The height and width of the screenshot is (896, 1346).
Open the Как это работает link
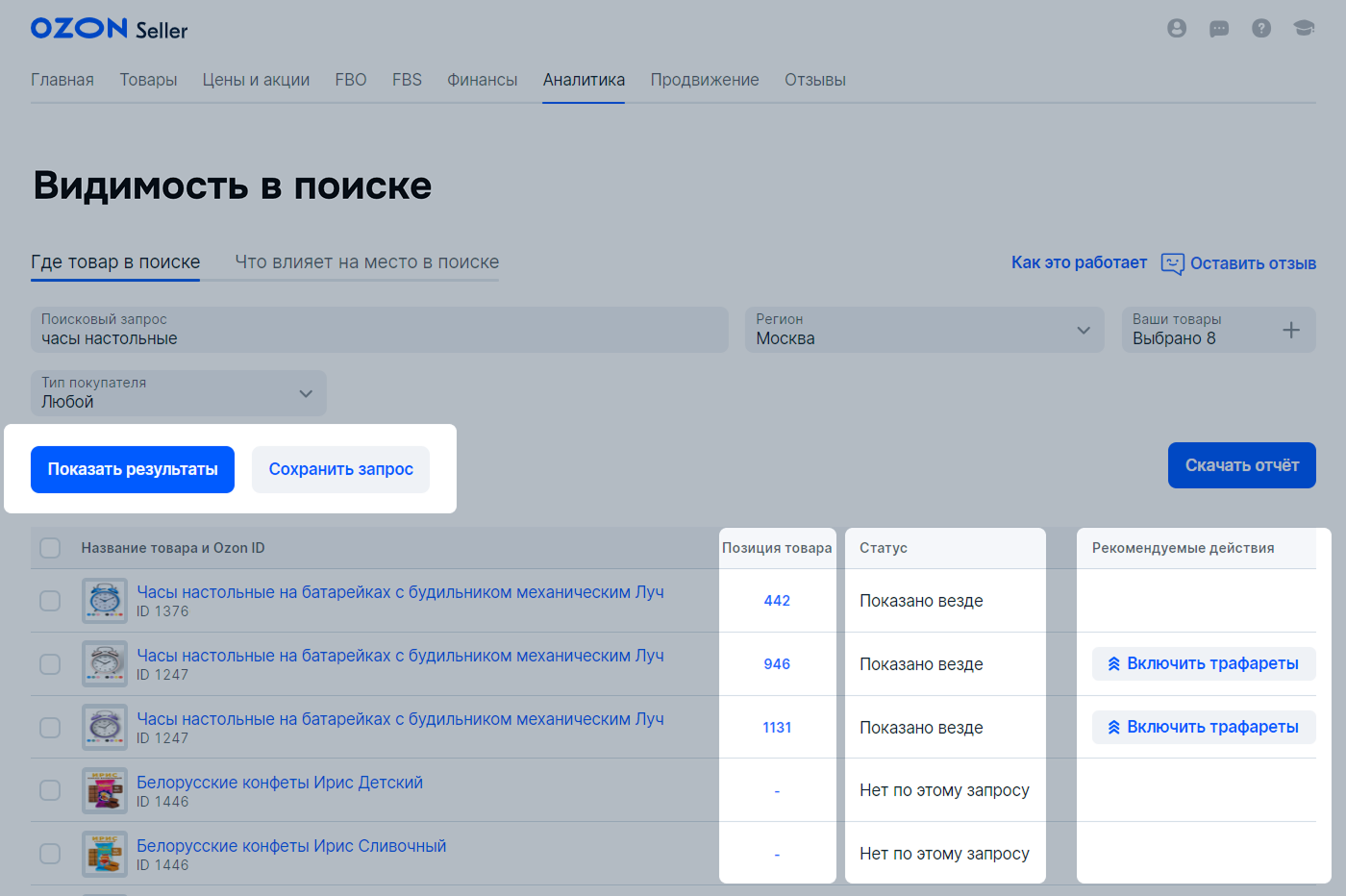(1079, 262)
